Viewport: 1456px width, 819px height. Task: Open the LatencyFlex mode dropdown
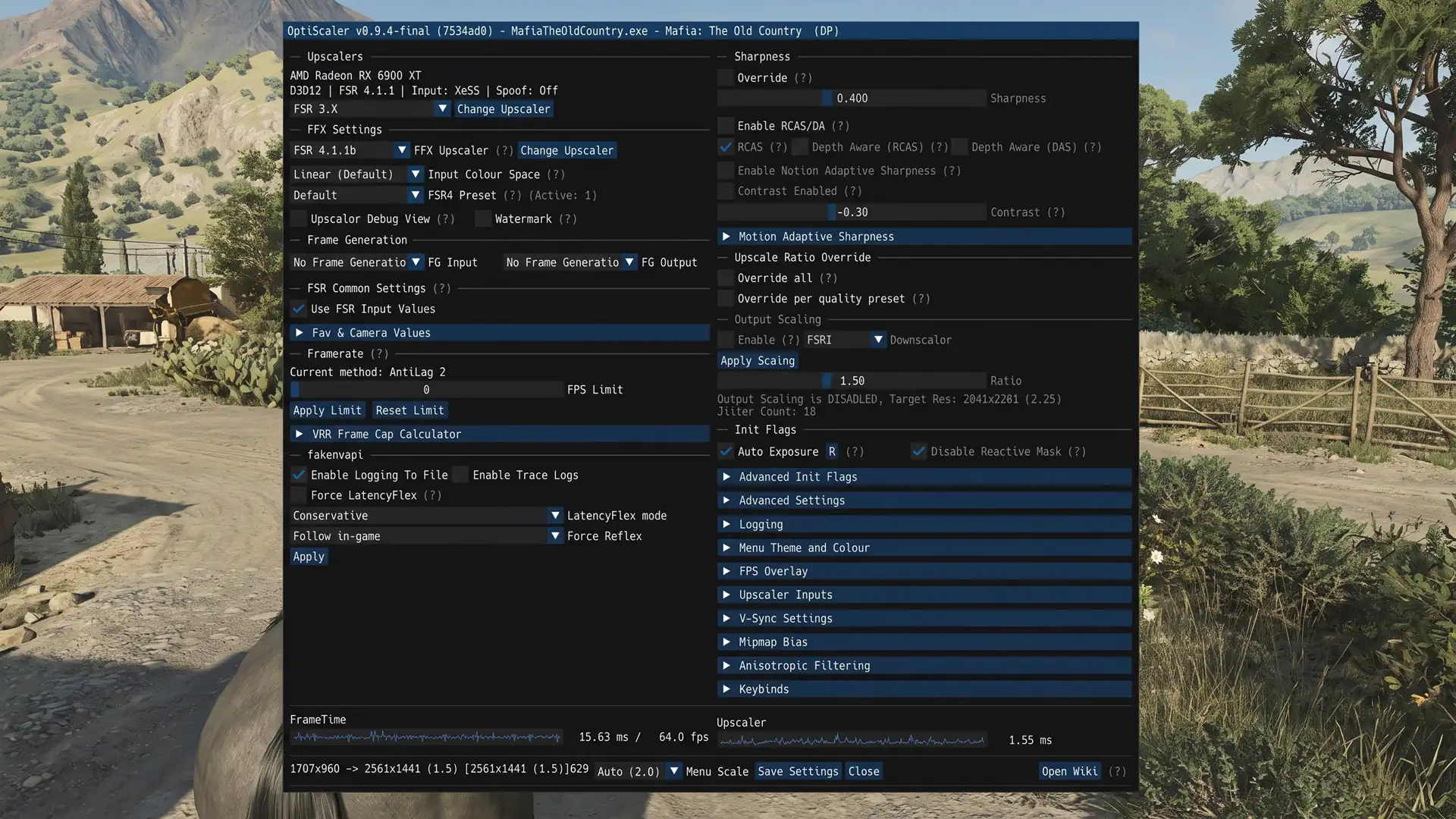coord(427,516)
